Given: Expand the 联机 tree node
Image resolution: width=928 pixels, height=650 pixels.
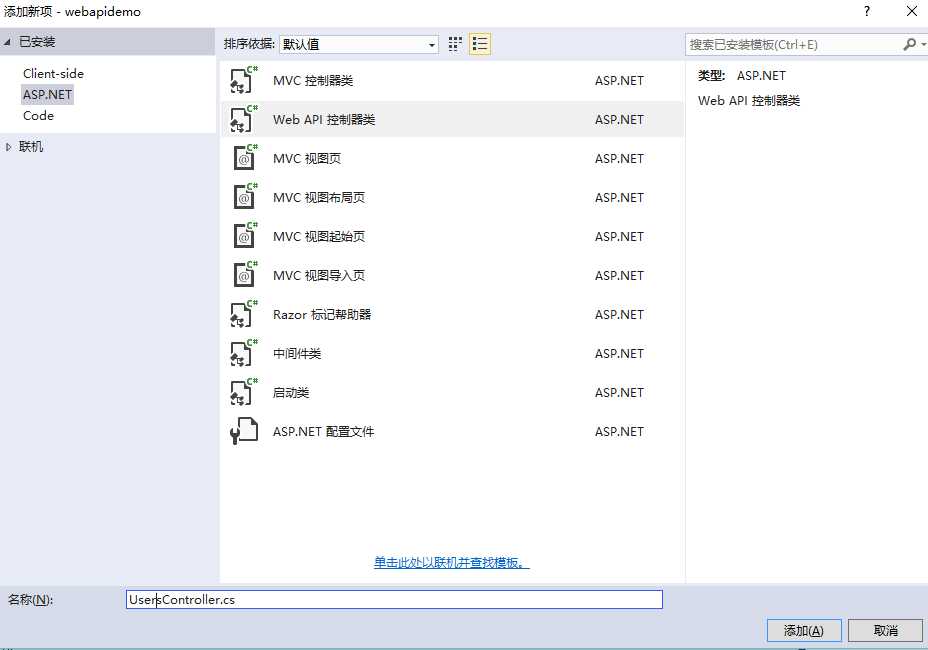Looking at the screenshot, I should click(x=8, y=147).
